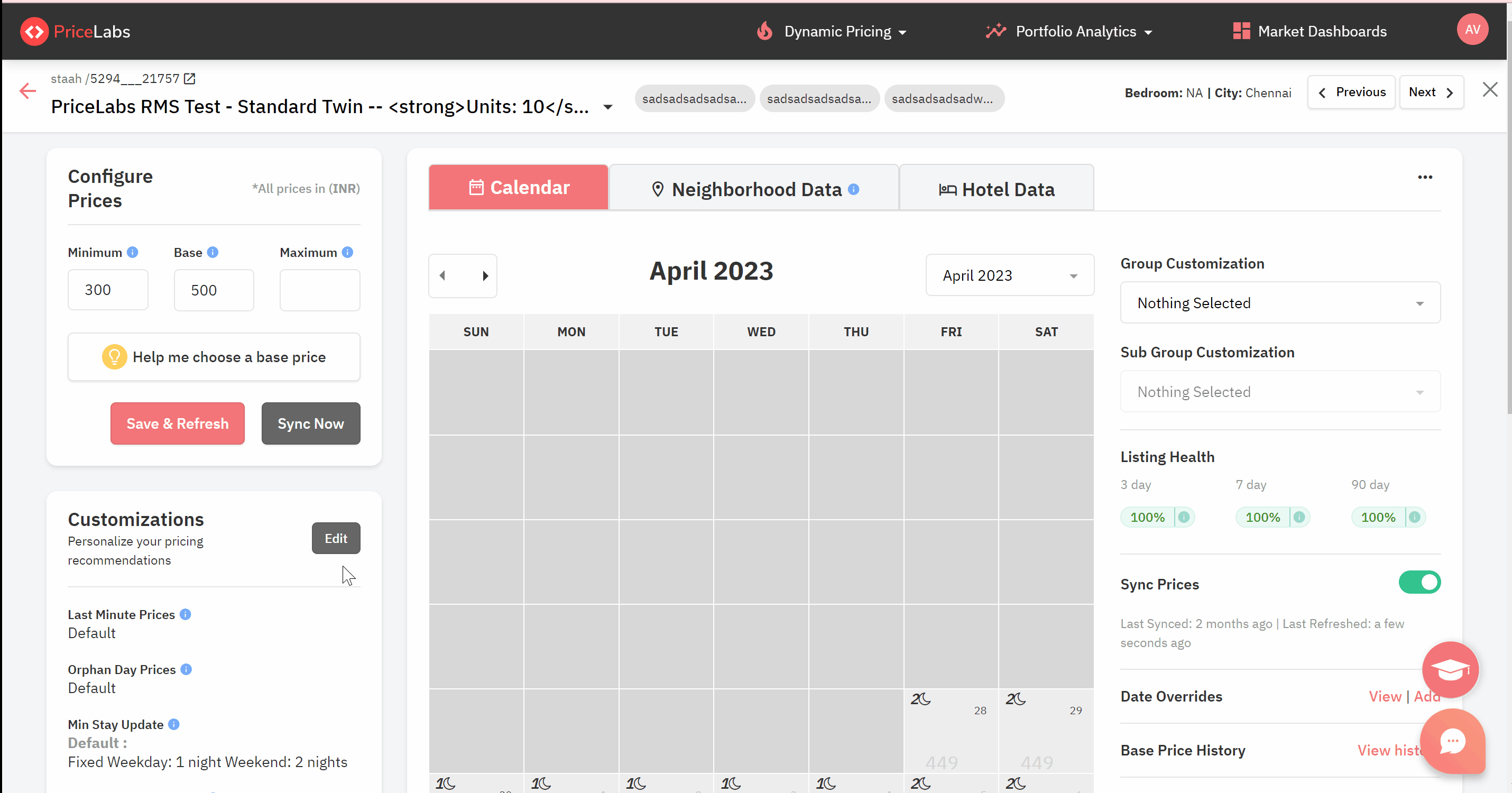Click the staah /5294___21757 listing ID
1512x793 pixels.
pyautogui.click(x=115, y=79)
